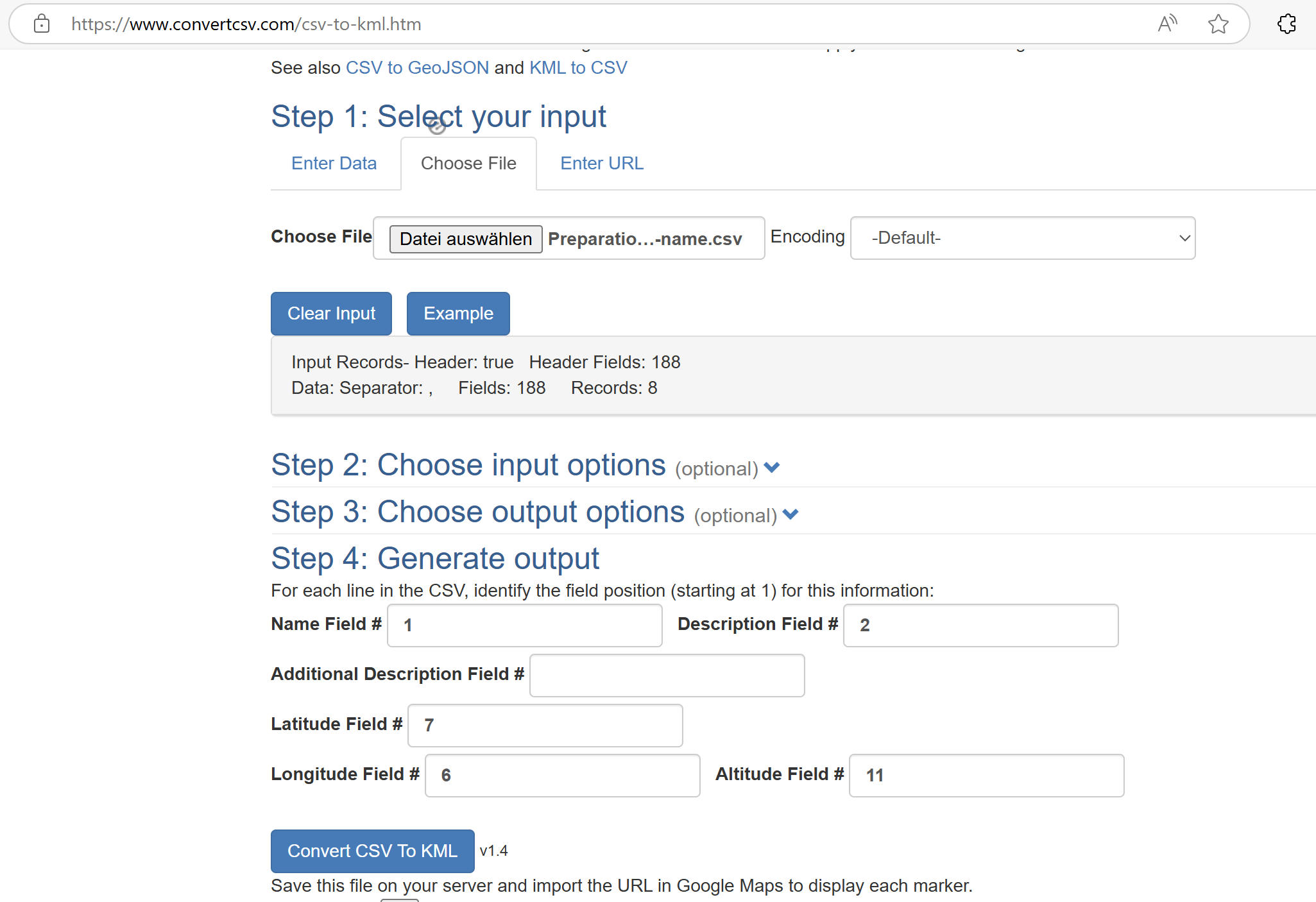Screen dimensions: 1316x902
Task: Click the Datei auswählen file button
Action: (x=466, y=239)
